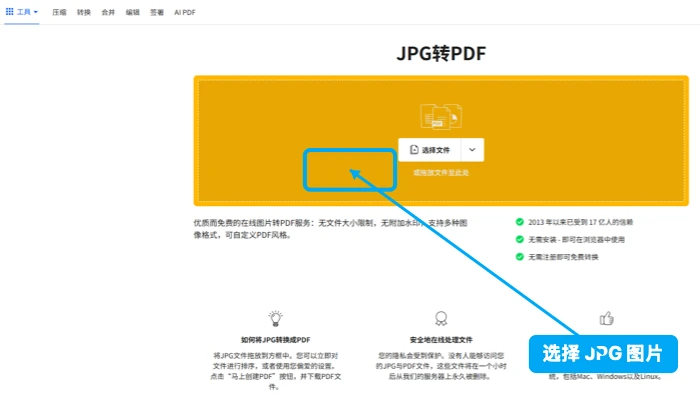Click the description starting 优质而免费的在线图片转PDF服务

330,229
